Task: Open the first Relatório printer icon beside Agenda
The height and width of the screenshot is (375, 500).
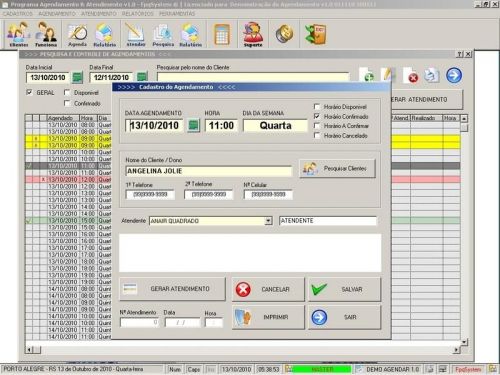Action: pyautogui.click(x=104, y=34)
